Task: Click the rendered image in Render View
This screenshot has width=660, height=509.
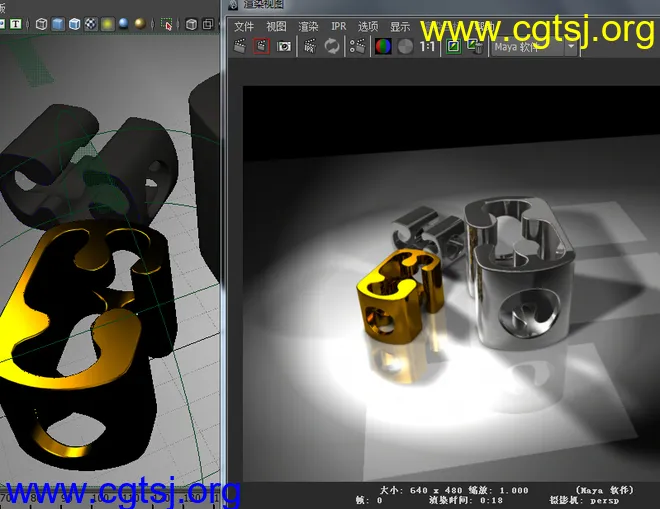Action: click(x=451, y=283)
